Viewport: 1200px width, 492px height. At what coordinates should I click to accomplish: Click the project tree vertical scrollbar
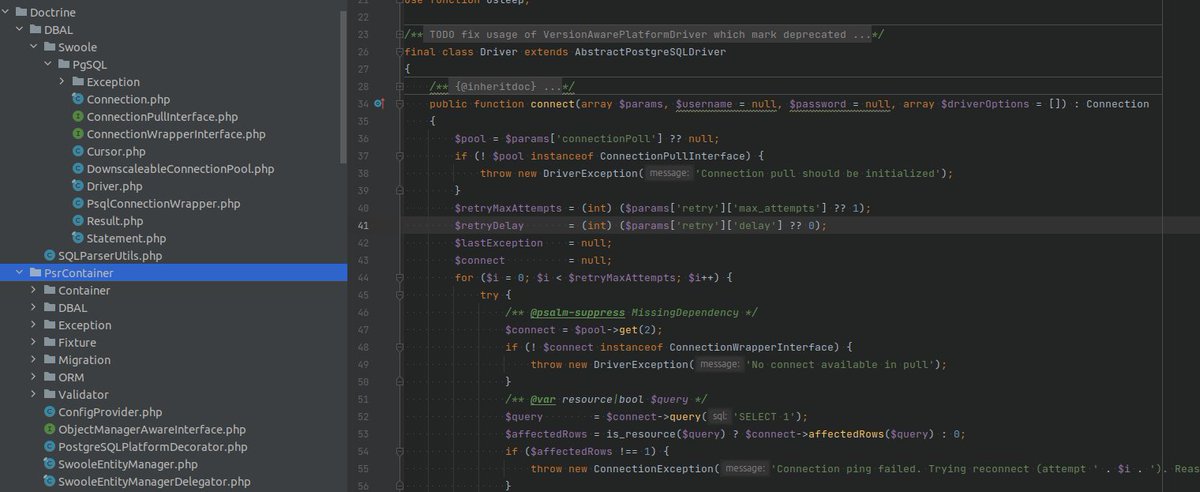(344, 85)
